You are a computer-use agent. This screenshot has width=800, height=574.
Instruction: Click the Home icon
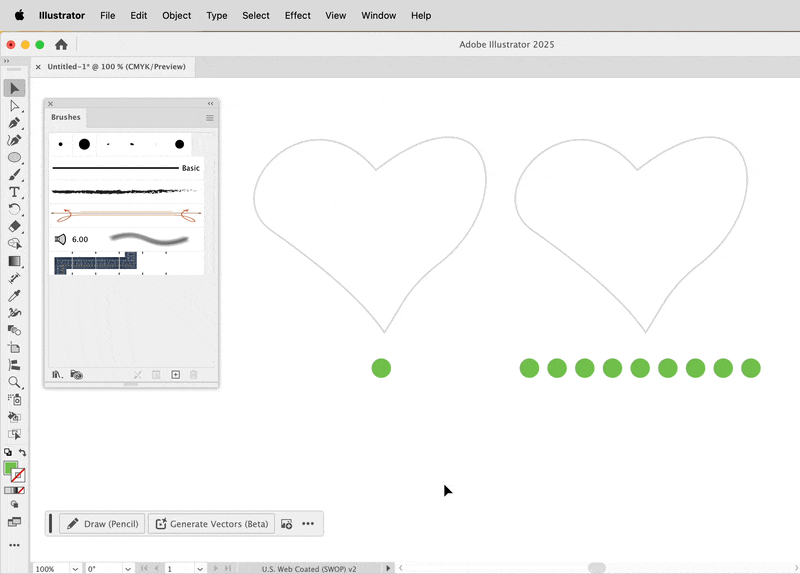tap(61, 44)
